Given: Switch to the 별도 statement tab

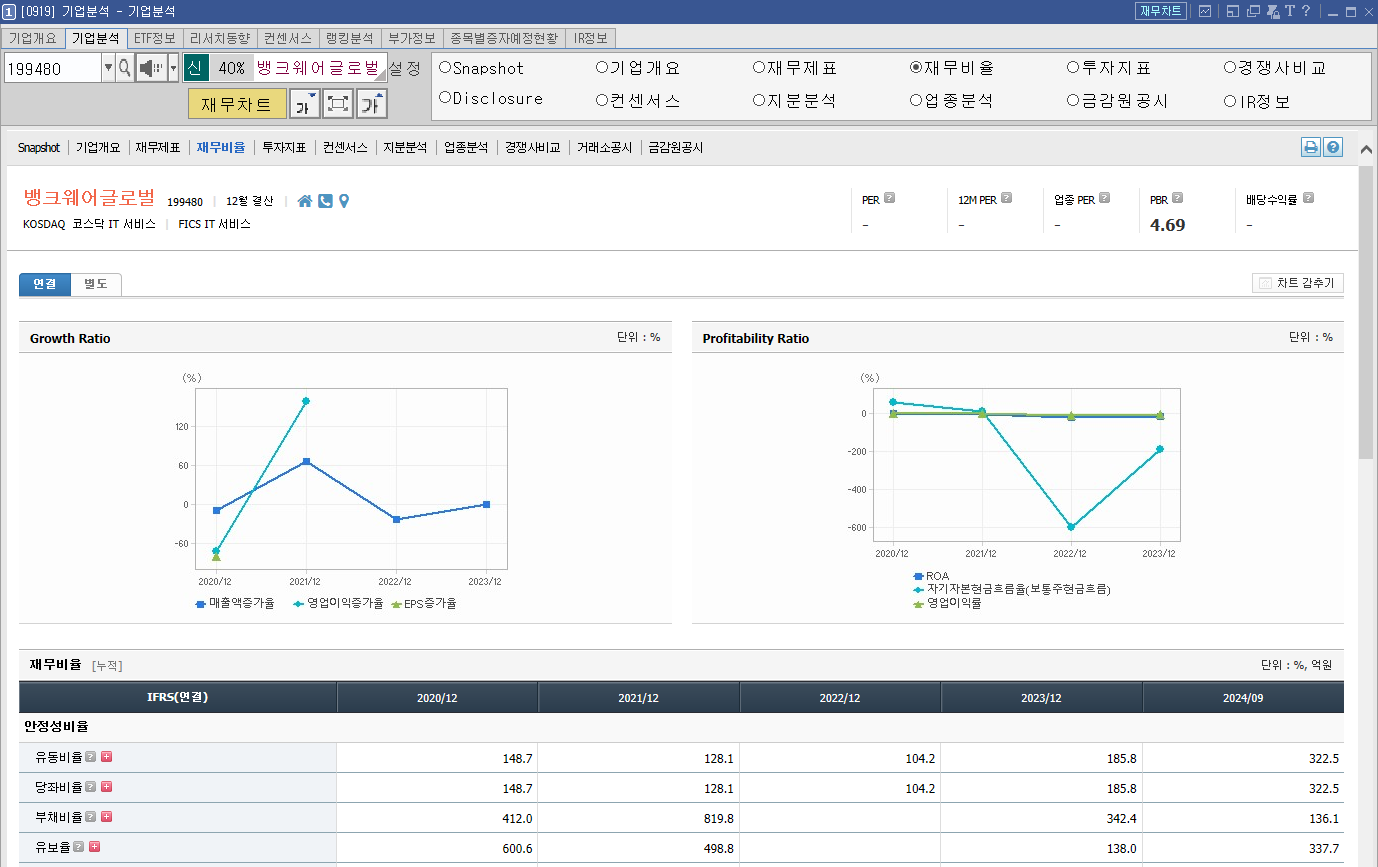Looking at the screenshot, I should pyautogui.click(x=96, y=284).
